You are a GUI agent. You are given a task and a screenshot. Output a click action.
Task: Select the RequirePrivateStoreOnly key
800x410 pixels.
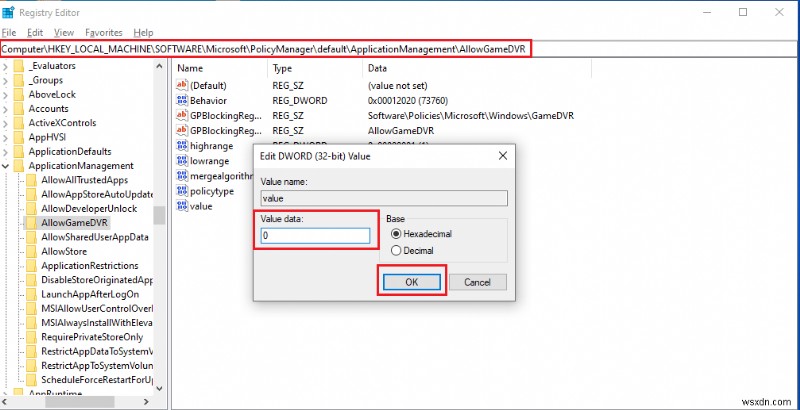[x=92, y=337]
